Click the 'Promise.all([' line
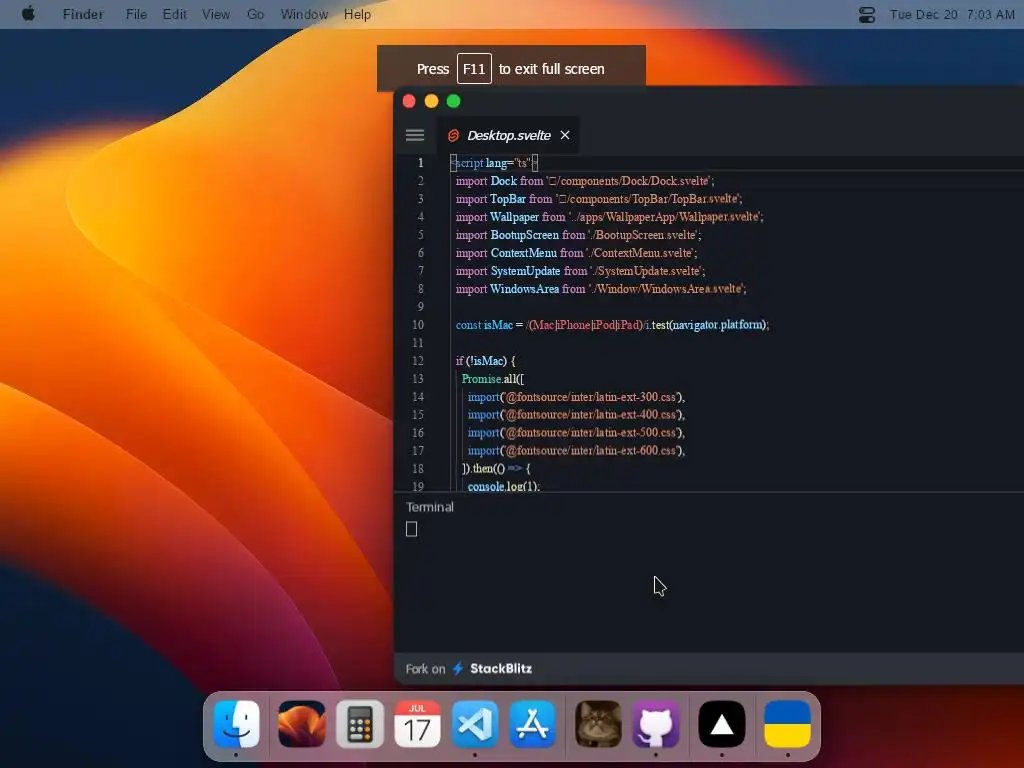This screenshot has width=1024, height=768. [493, 379]
